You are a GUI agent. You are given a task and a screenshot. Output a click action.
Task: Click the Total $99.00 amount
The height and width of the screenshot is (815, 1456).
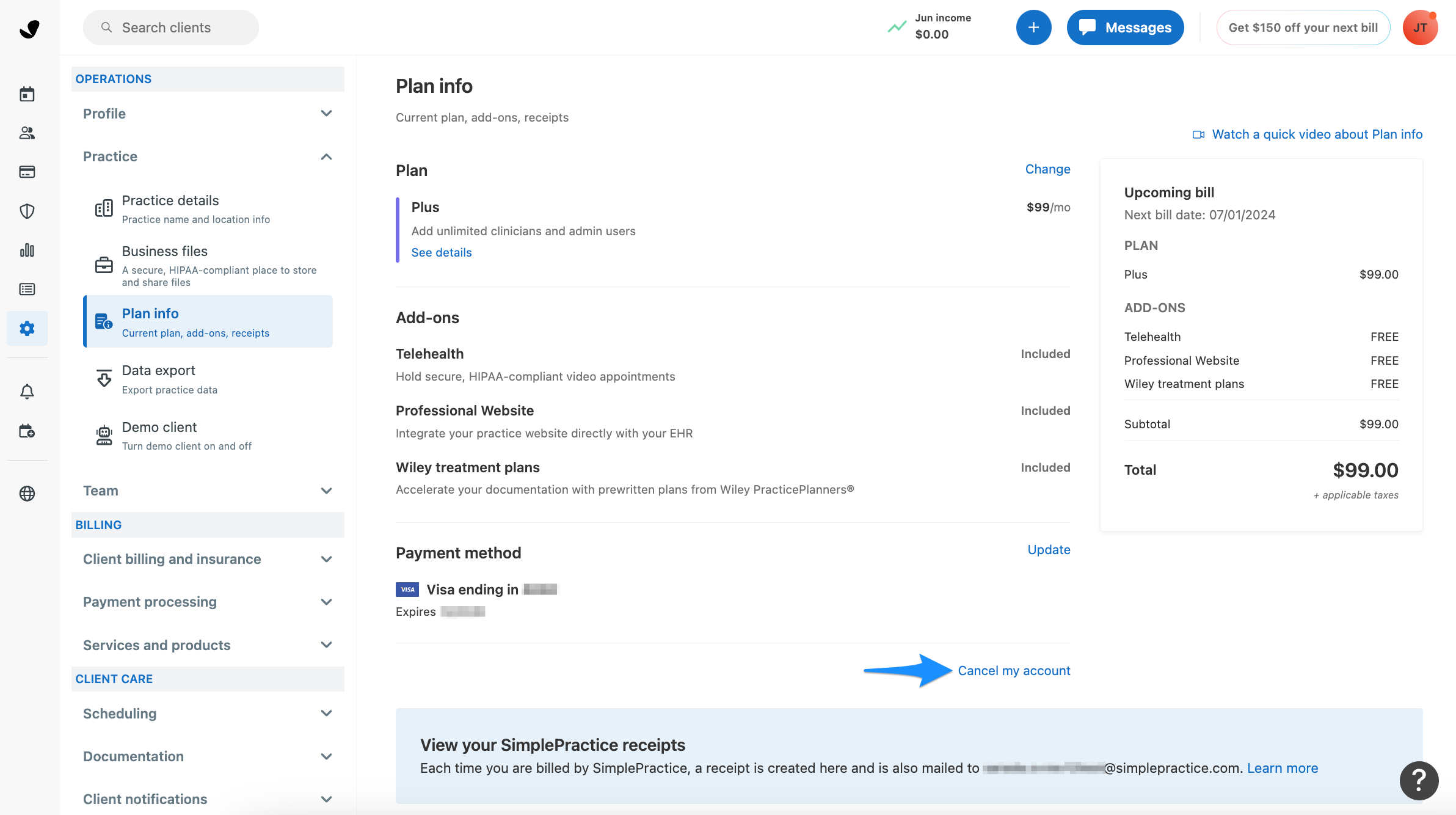tap(1365, 470)
